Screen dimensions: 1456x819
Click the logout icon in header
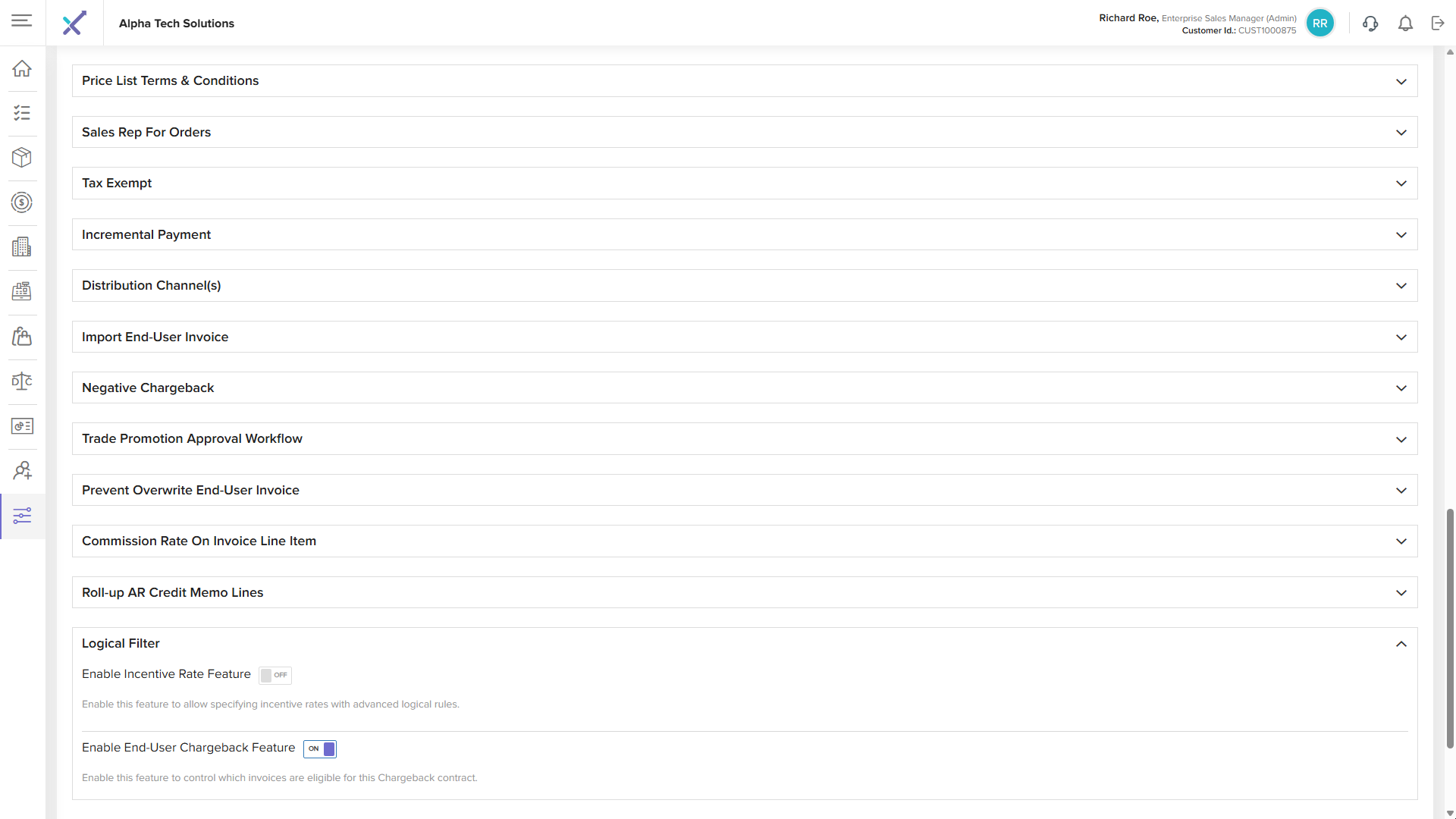[1438, 24]
